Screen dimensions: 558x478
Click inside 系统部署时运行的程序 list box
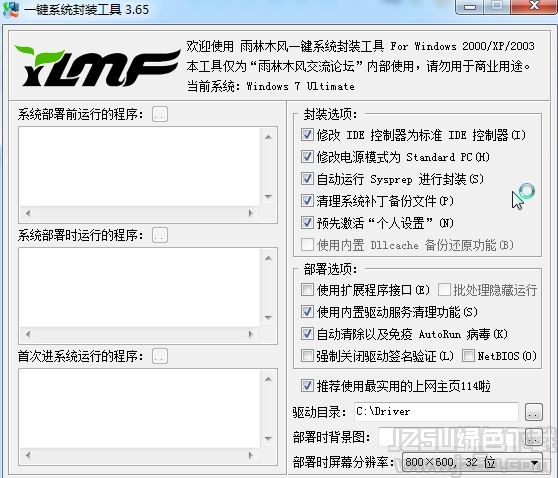pyautogui.click(x=140, y=288)
